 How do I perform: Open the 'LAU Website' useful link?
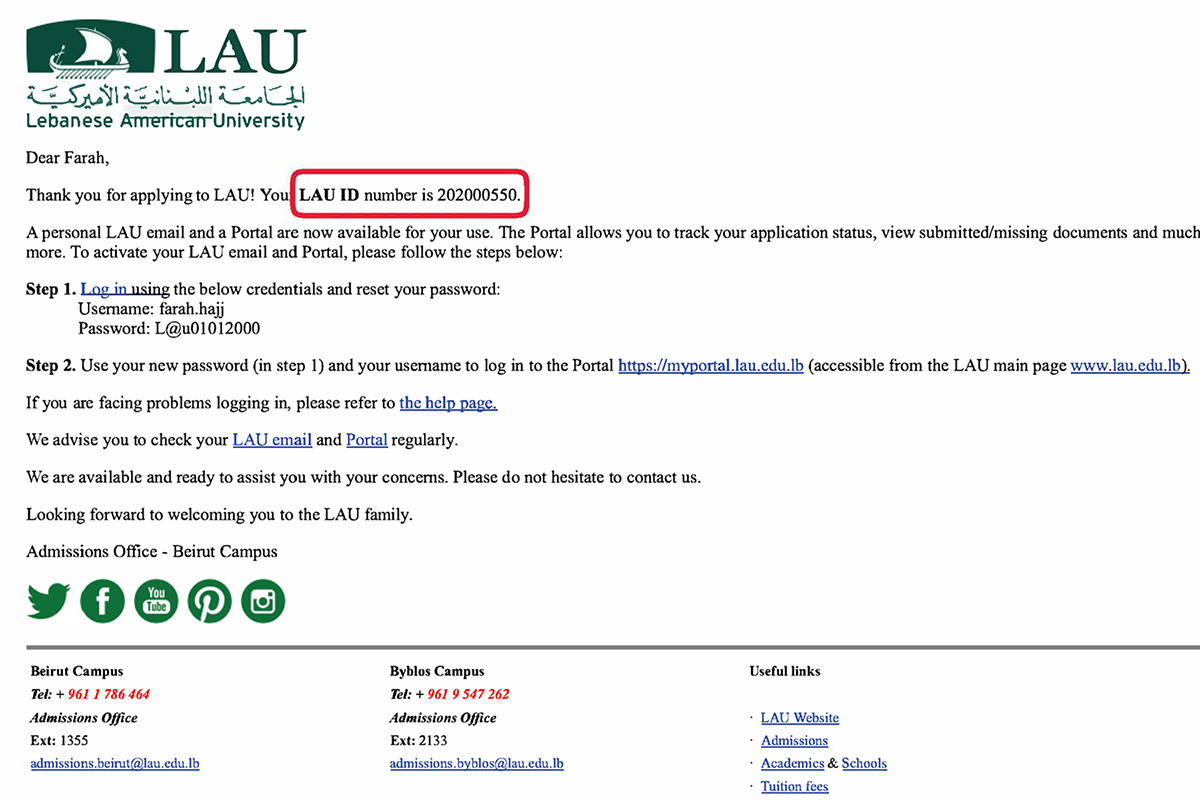point(800,717)
